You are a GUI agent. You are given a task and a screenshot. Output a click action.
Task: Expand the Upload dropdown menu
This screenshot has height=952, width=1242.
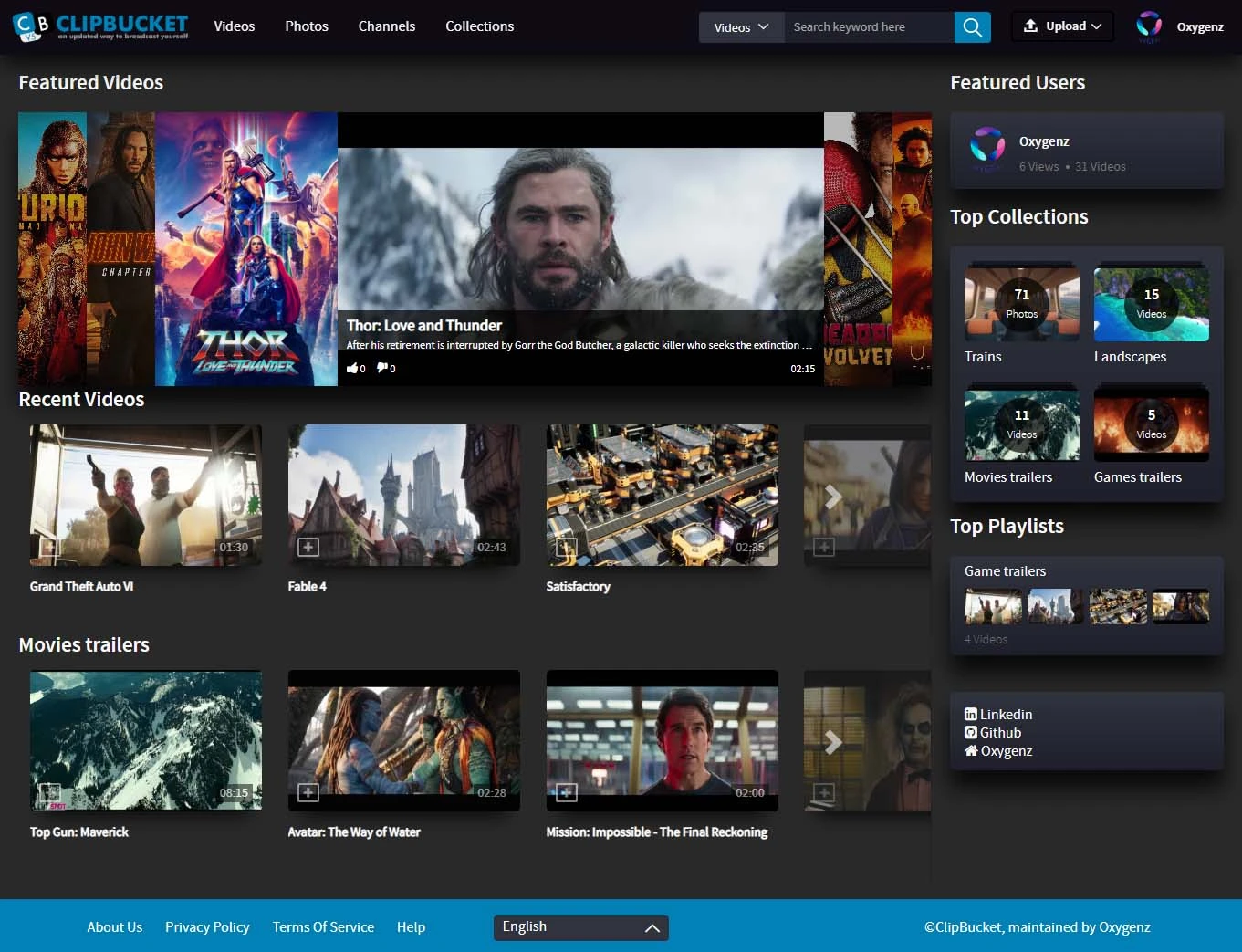pos(1062,26)
